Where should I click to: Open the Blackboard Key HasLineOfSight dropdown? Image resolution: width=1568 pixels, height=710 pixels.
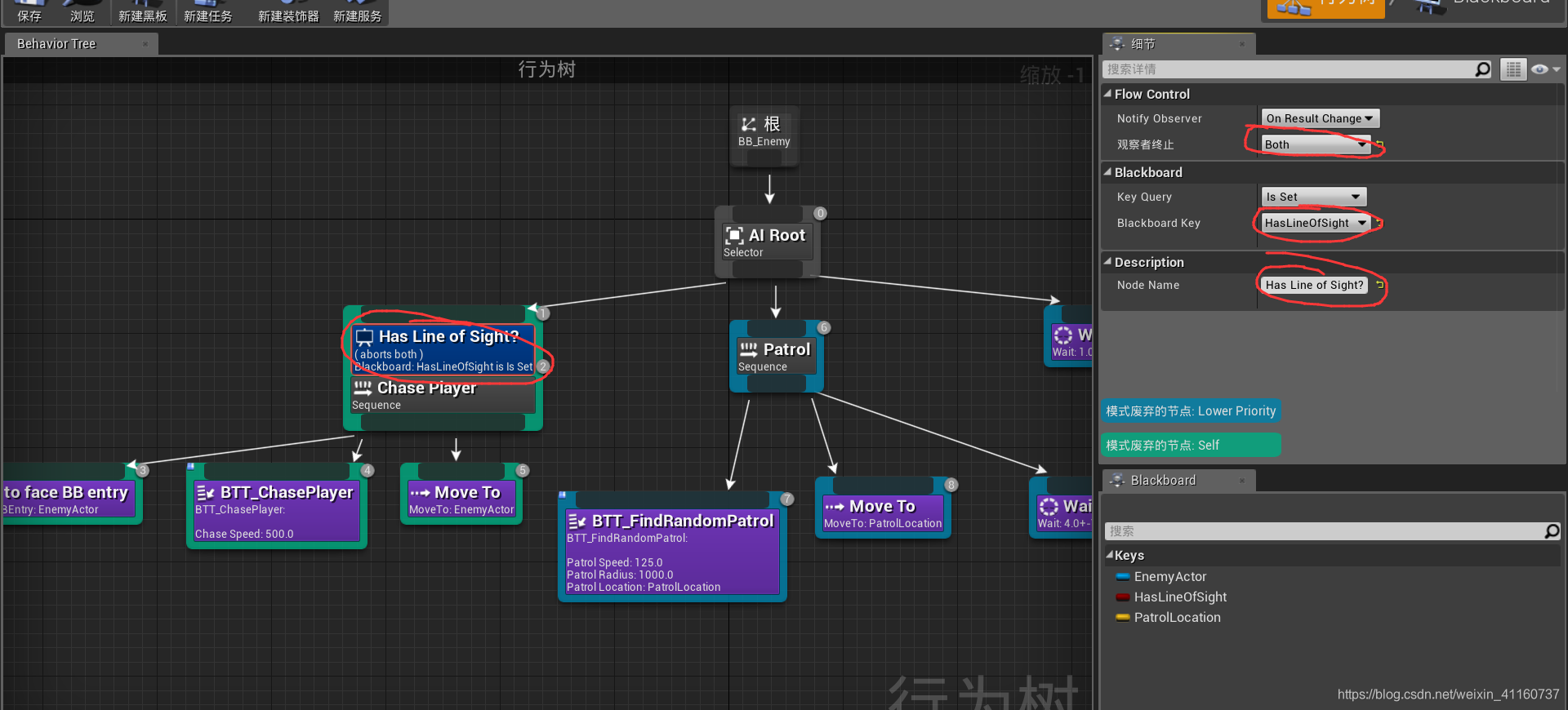tap(1316, 223)
